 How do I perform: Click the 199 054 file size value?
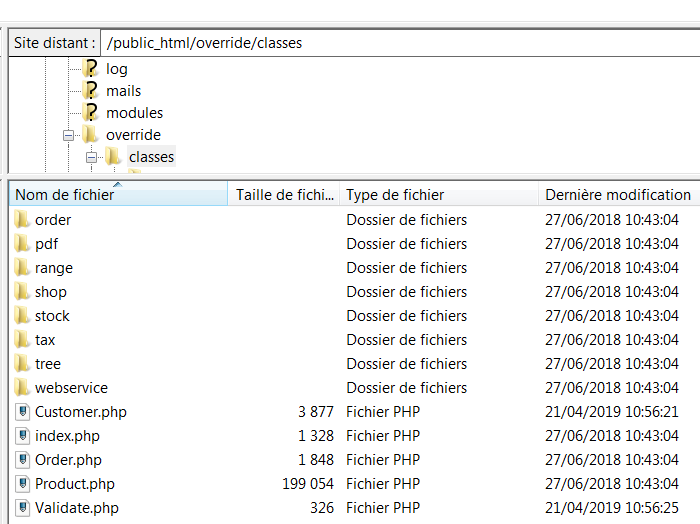[308, 484]
